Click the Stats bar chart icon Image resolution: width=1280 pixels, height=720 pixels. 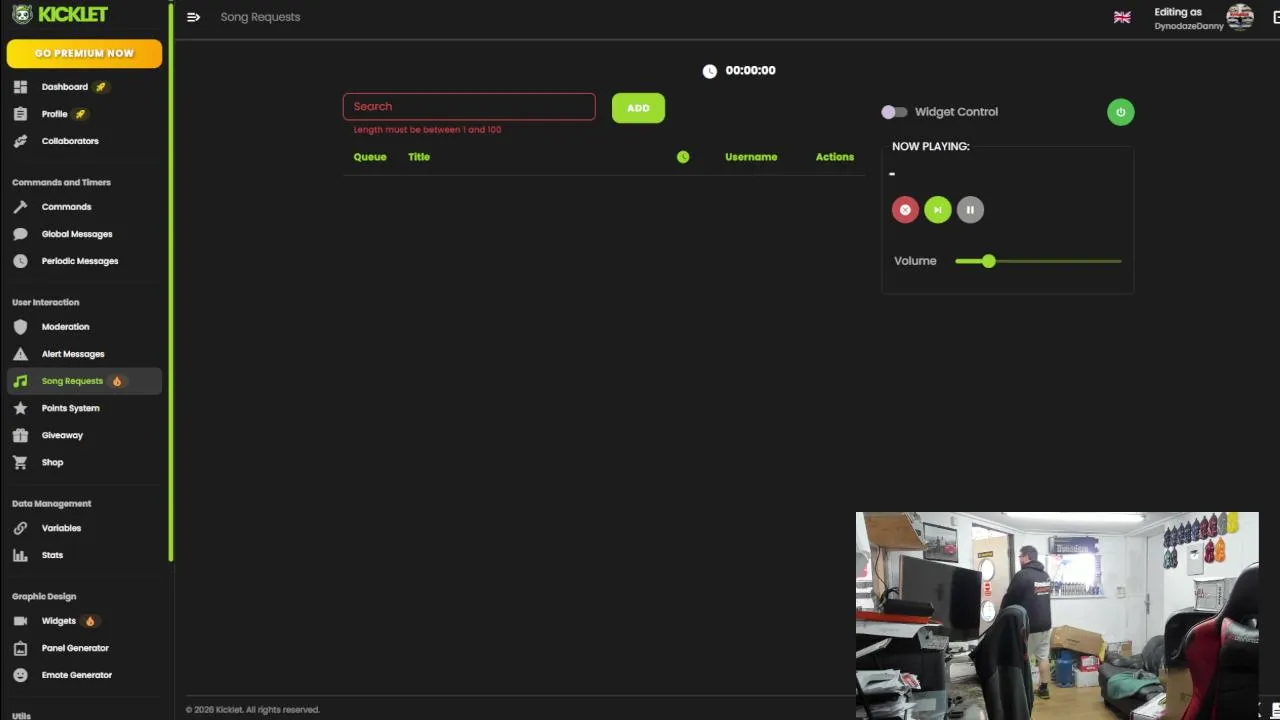click(20, 555)
